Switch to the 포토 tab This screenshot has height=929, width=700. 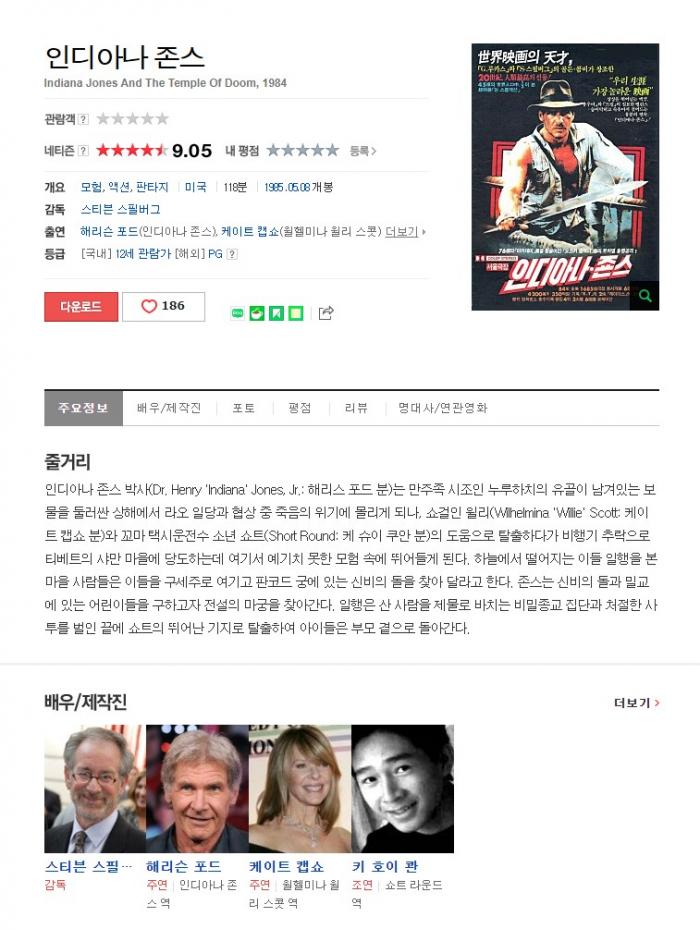point(243,408)
